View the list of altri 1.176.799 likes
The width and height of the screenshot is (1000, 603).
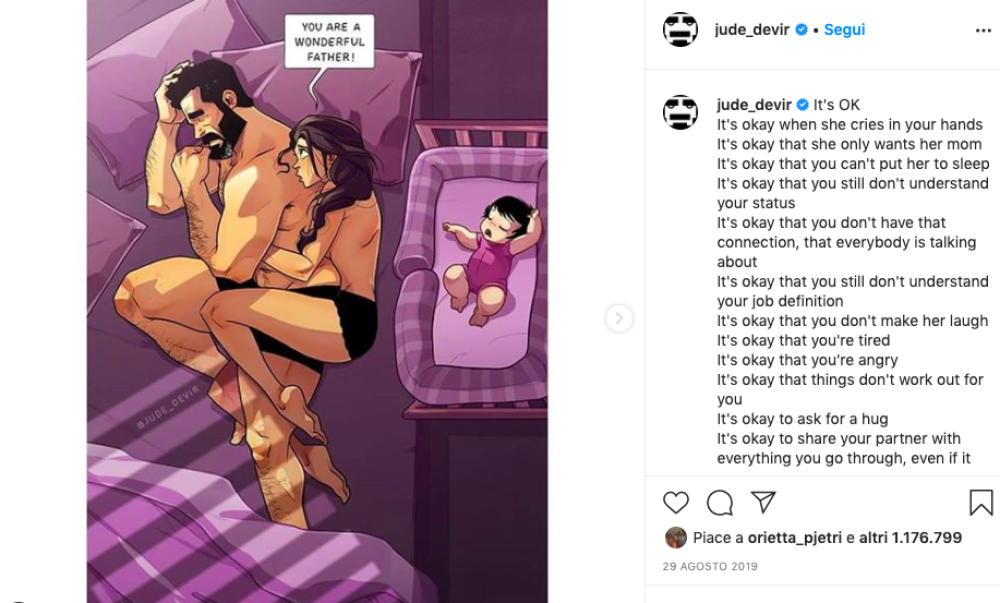click(x=910, y=538)
